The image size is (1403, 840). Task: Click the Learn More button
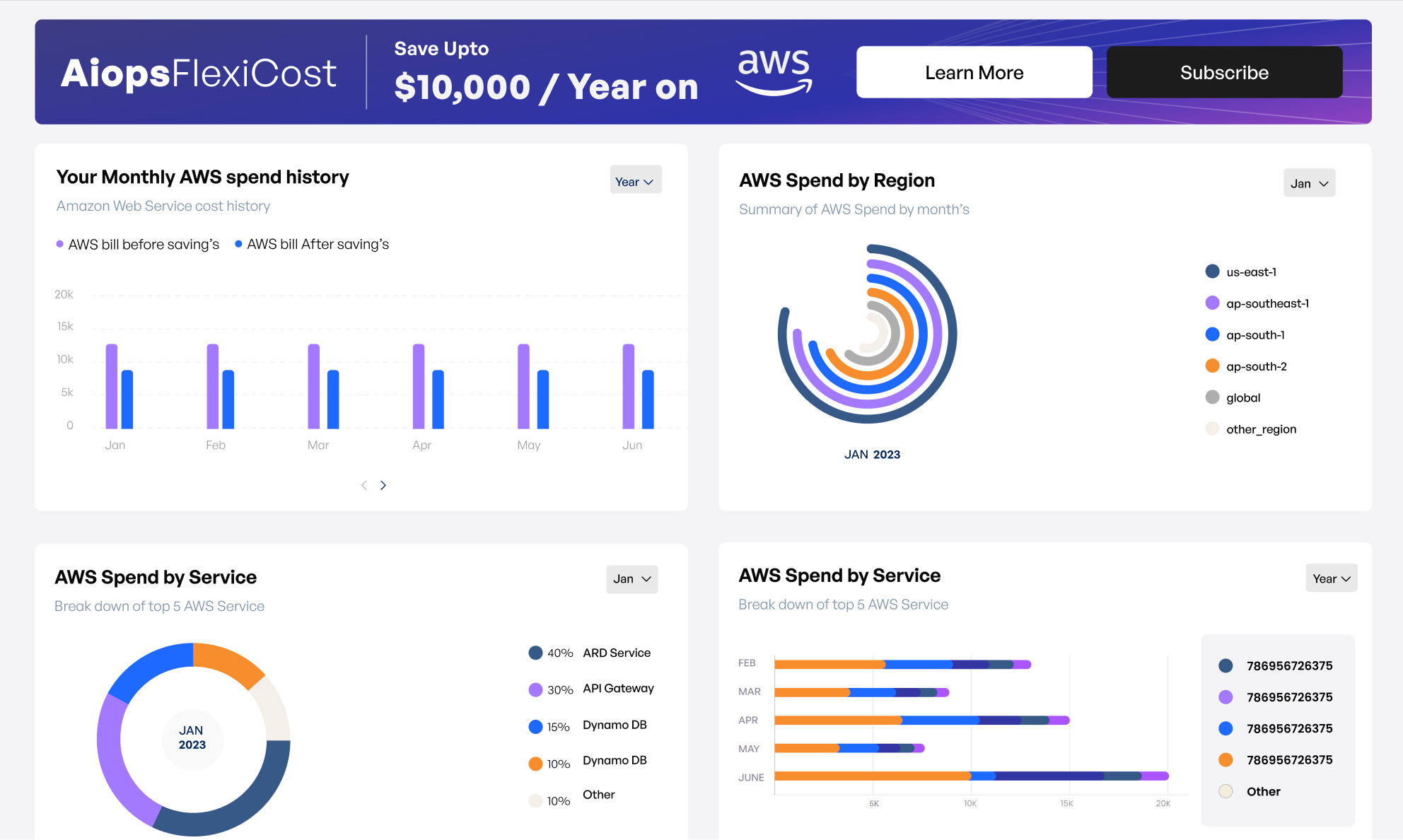point(974,72)
